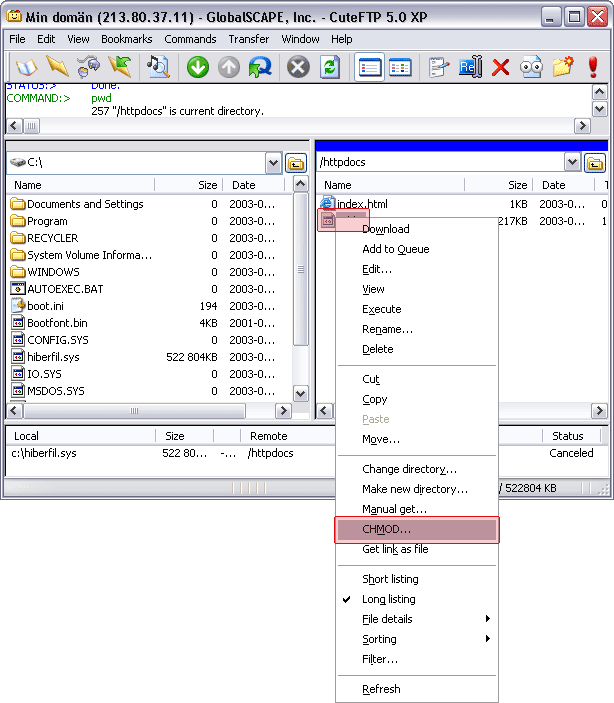Screen dimensions: 614x703
Task: Open the remote /httpdocs path dropdown
Action: pos(572,163)
